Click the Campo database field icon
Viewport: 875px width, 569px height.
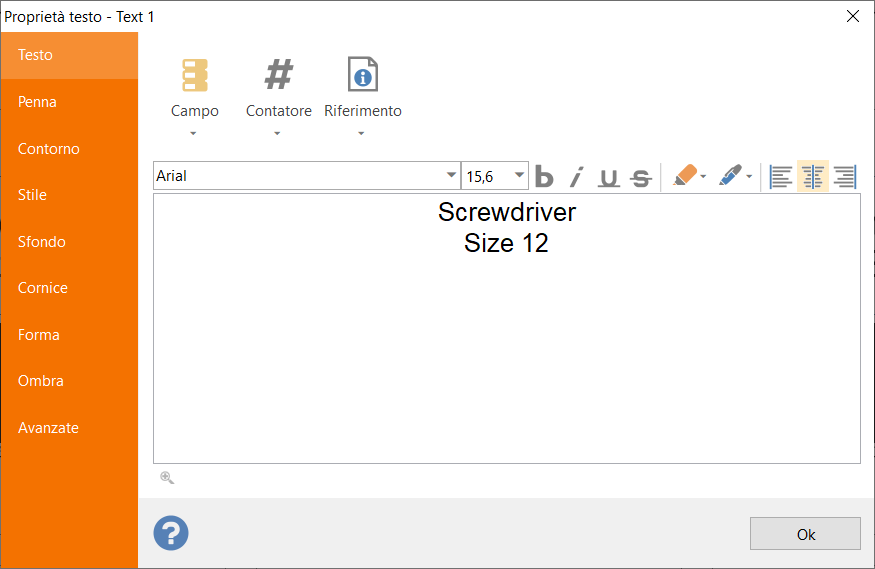pyautogui.click(x=195, y=75)
